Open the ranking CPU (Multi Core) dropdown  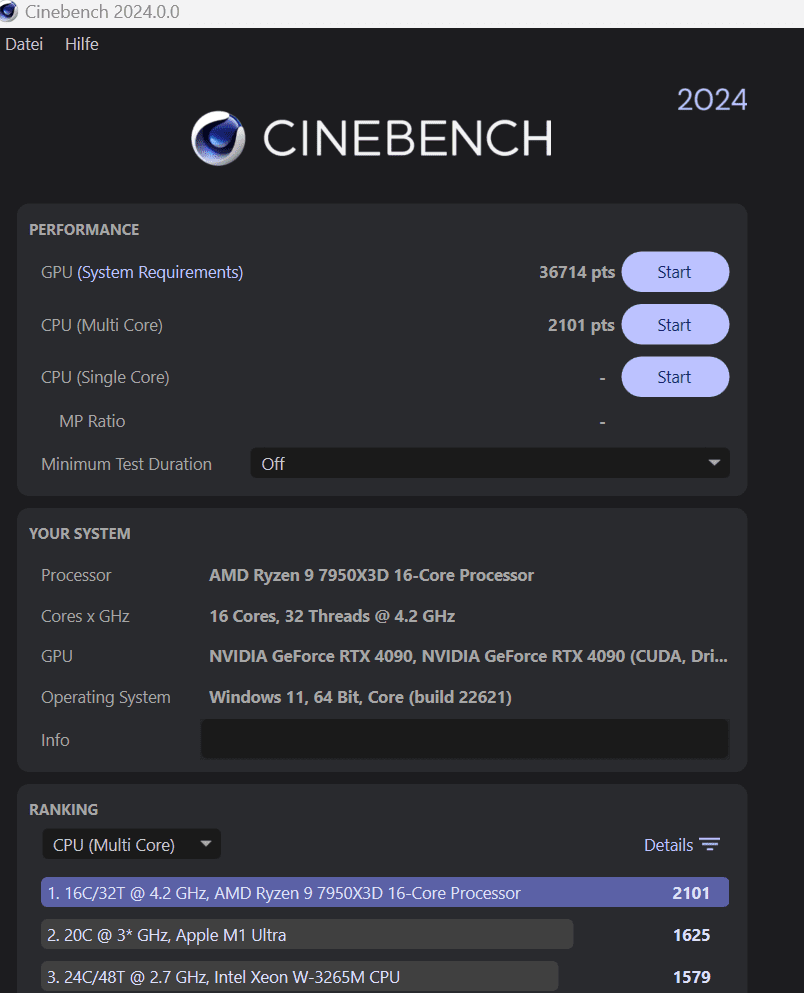(x=132, y=844)
